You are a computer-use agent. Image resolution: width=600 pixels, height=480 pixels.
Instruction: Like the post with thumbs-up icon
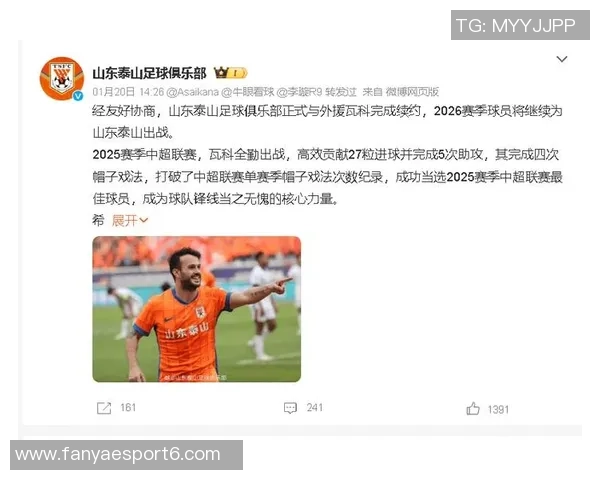point(473,408)
